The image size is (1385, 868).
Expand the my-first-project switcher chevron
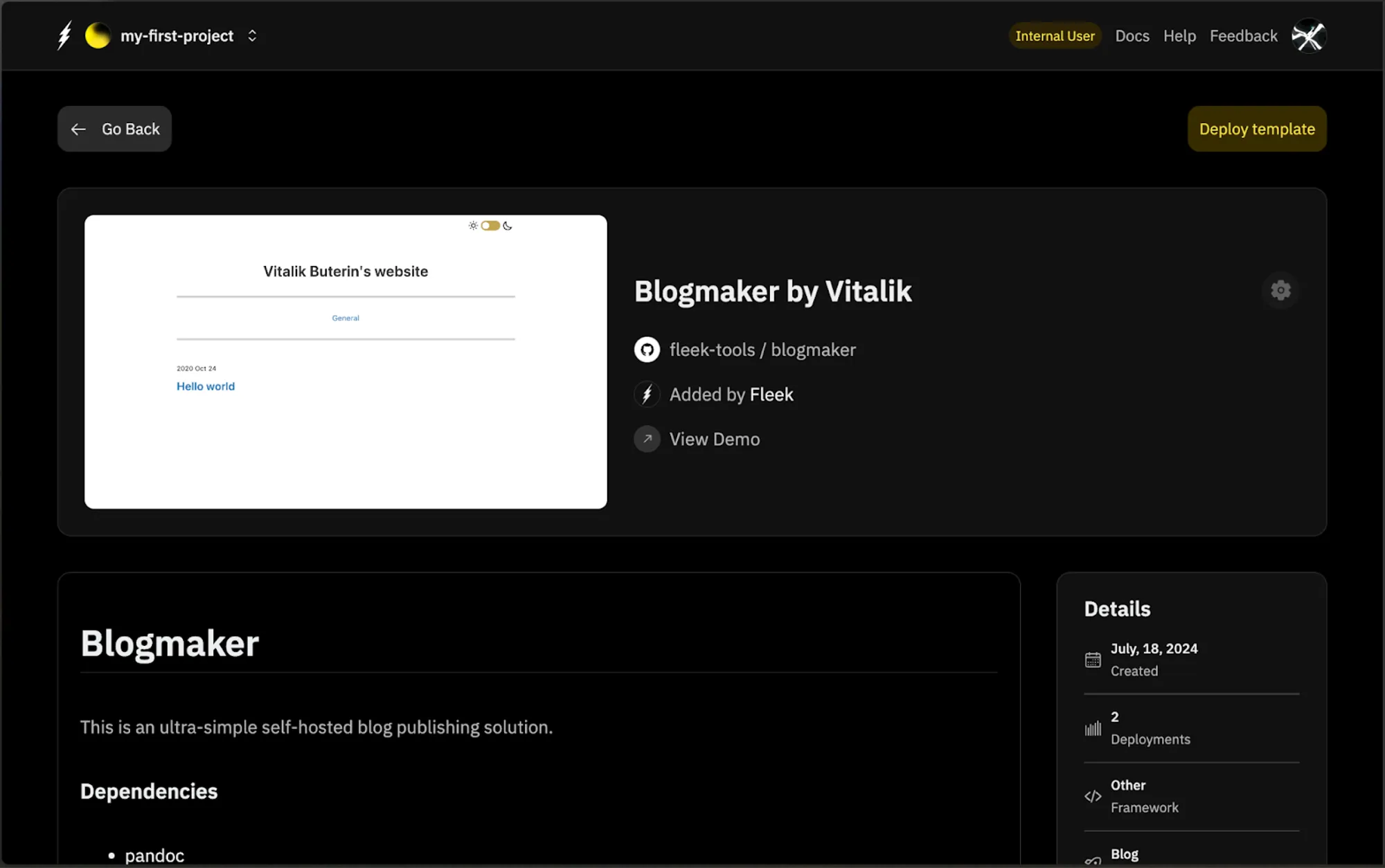pos(252,35)
